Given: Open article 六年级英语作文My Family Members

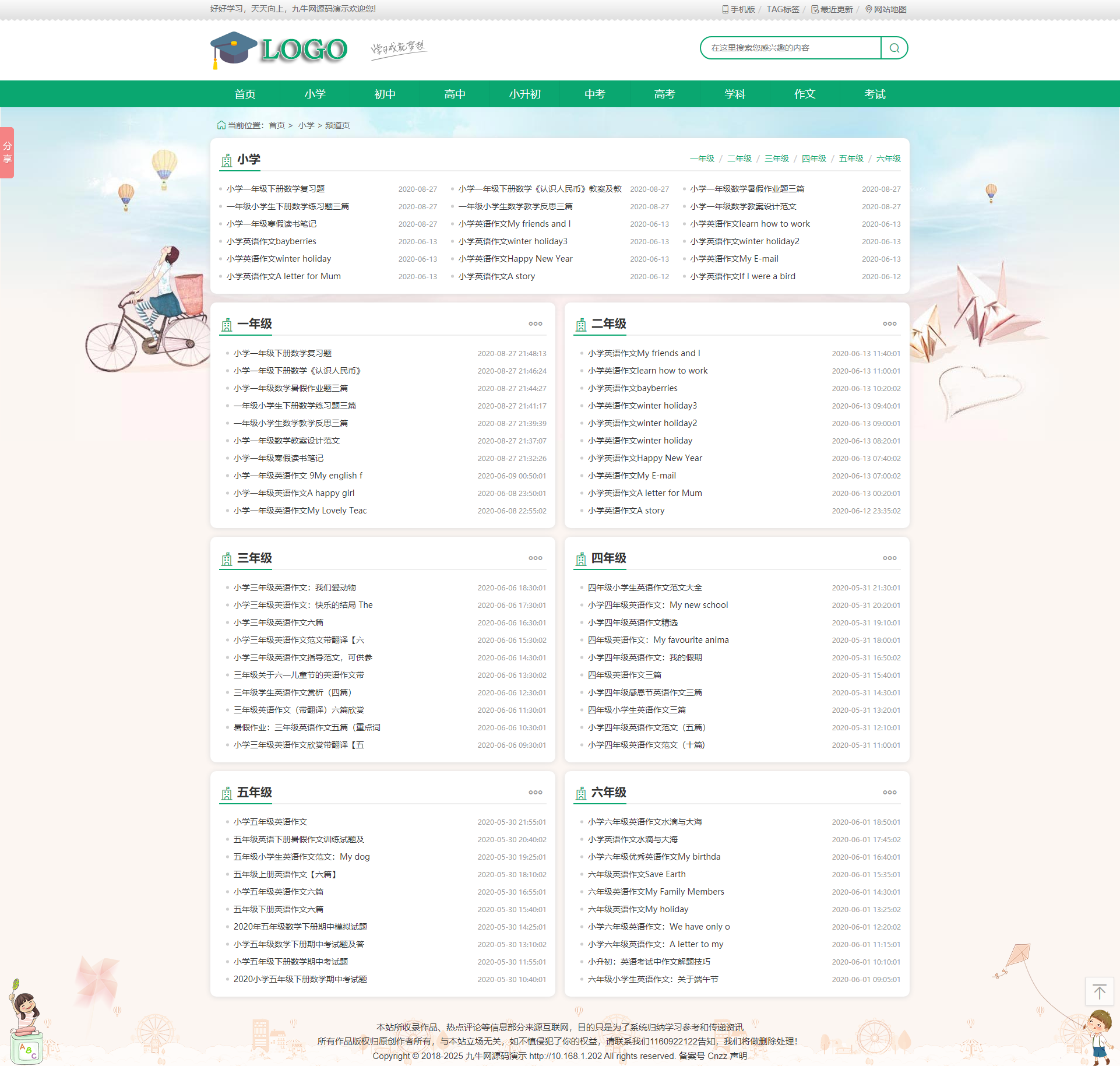Looking at the screenshot, I should click(x=656, y=892).
